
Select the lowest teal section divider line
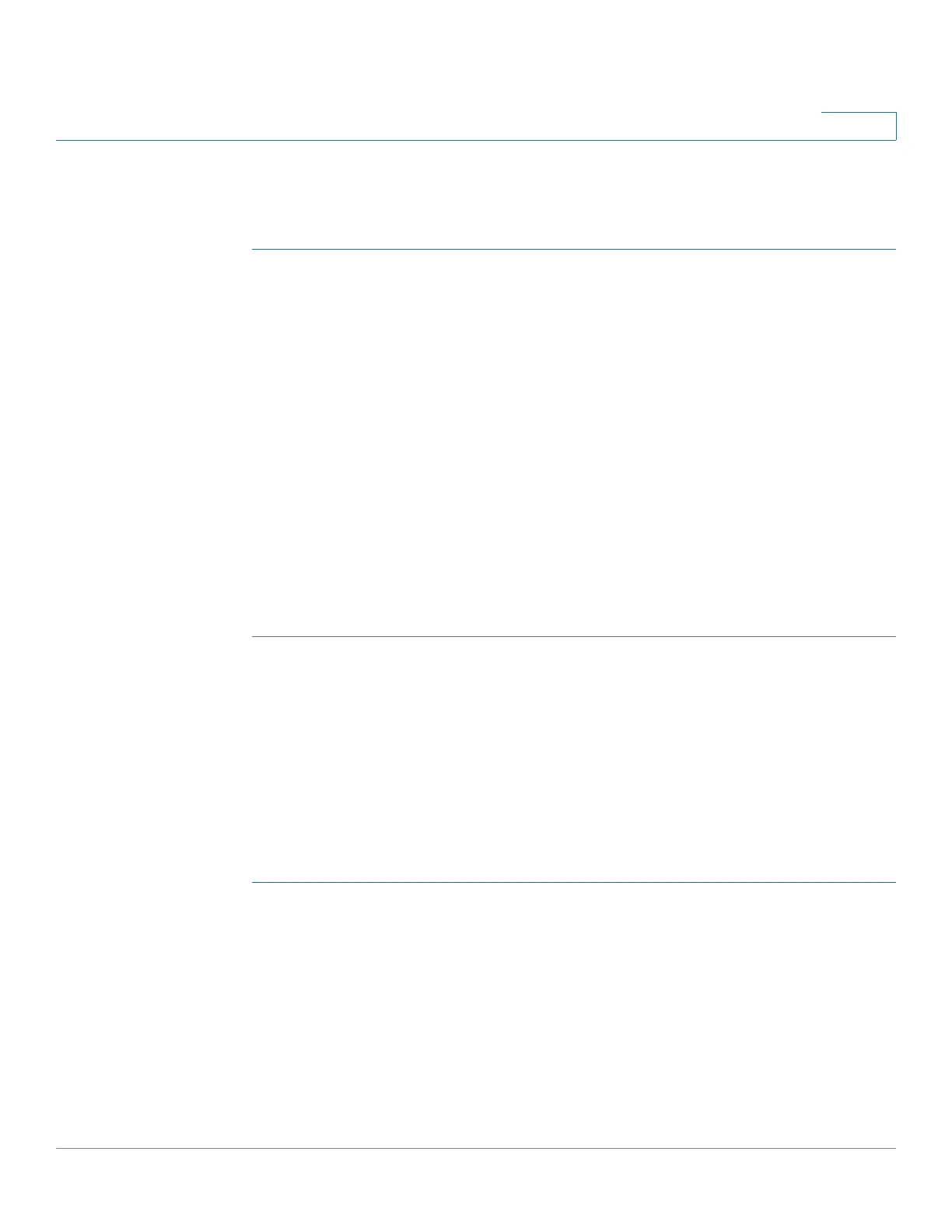574,882
